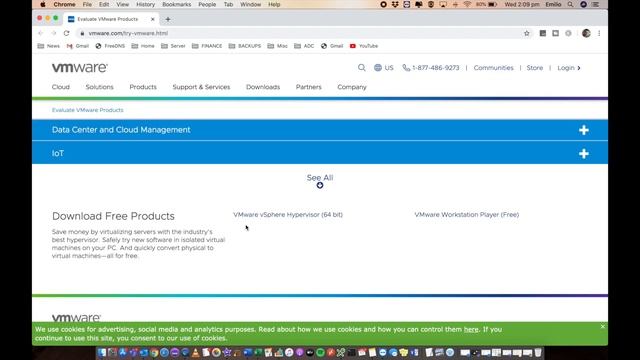Open the Company navigation menu
Image resolution: width=640 pixels, height=360 pixels.
click(x=352, y=87)
